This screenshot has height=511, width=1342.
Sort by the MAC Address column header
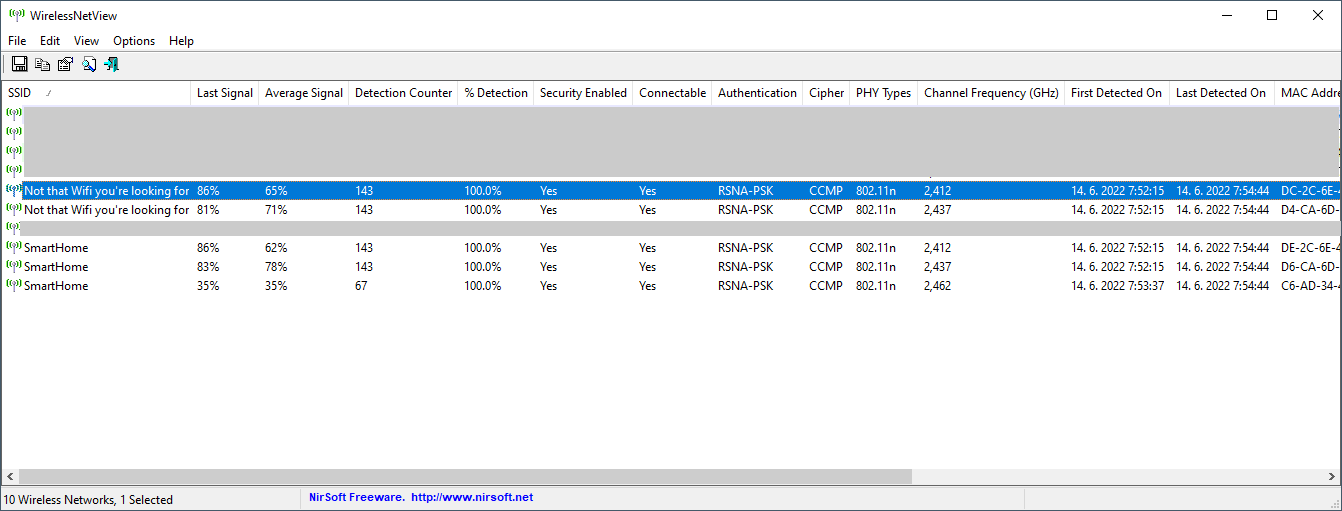[1308, 93]
